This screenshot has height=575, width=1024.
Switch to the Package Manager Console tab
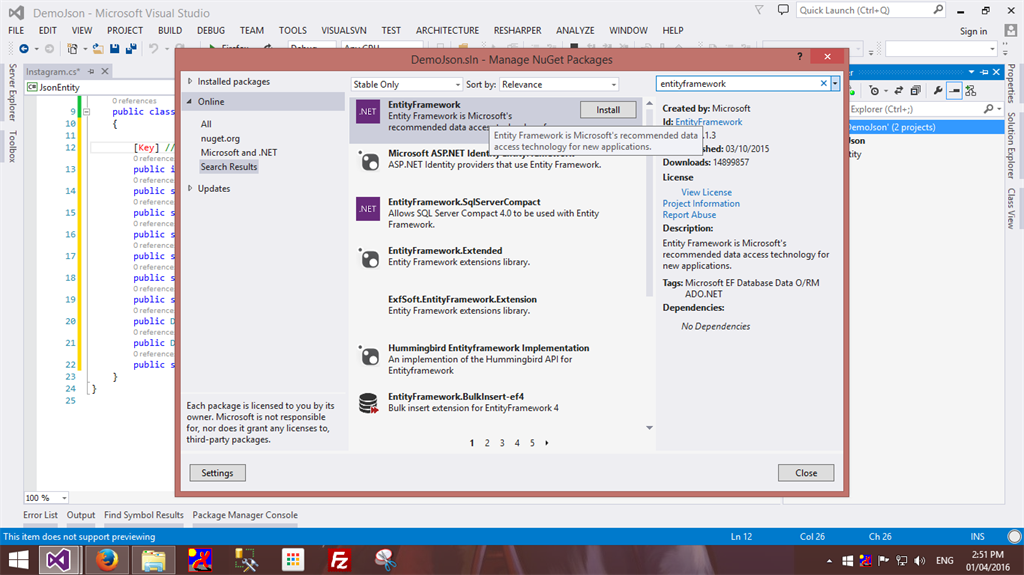(x=245, y=515)
